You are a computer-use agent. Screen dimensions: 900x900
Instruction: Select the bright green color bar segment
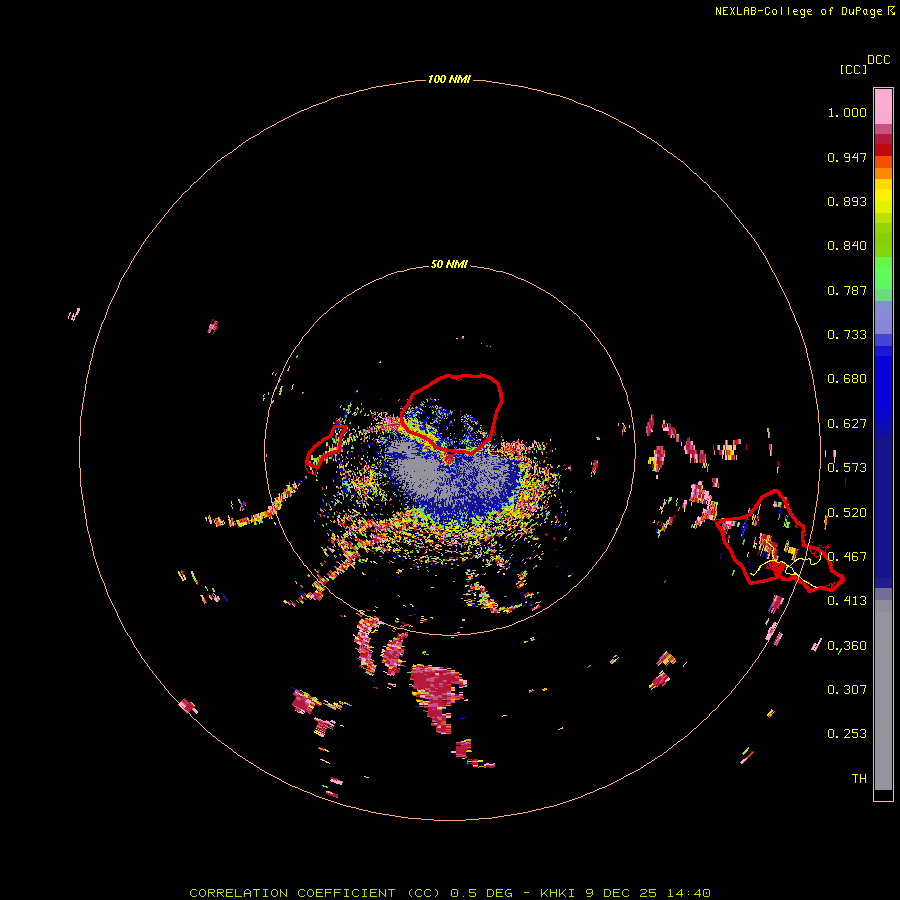tap(883, 273)
